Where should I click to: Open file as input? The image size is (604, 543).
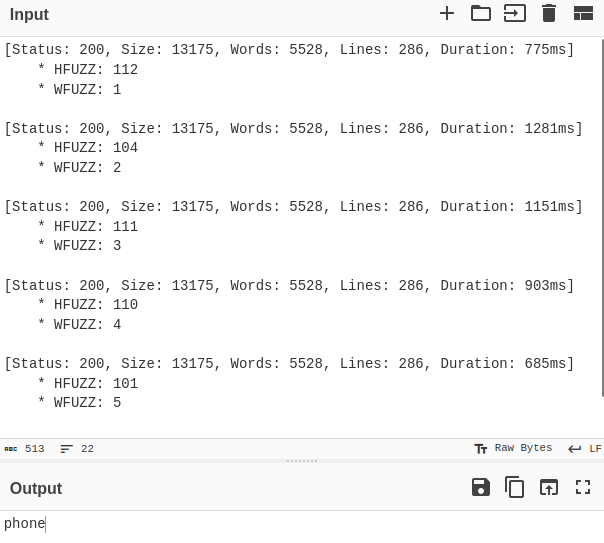click(x=515, y=13)
